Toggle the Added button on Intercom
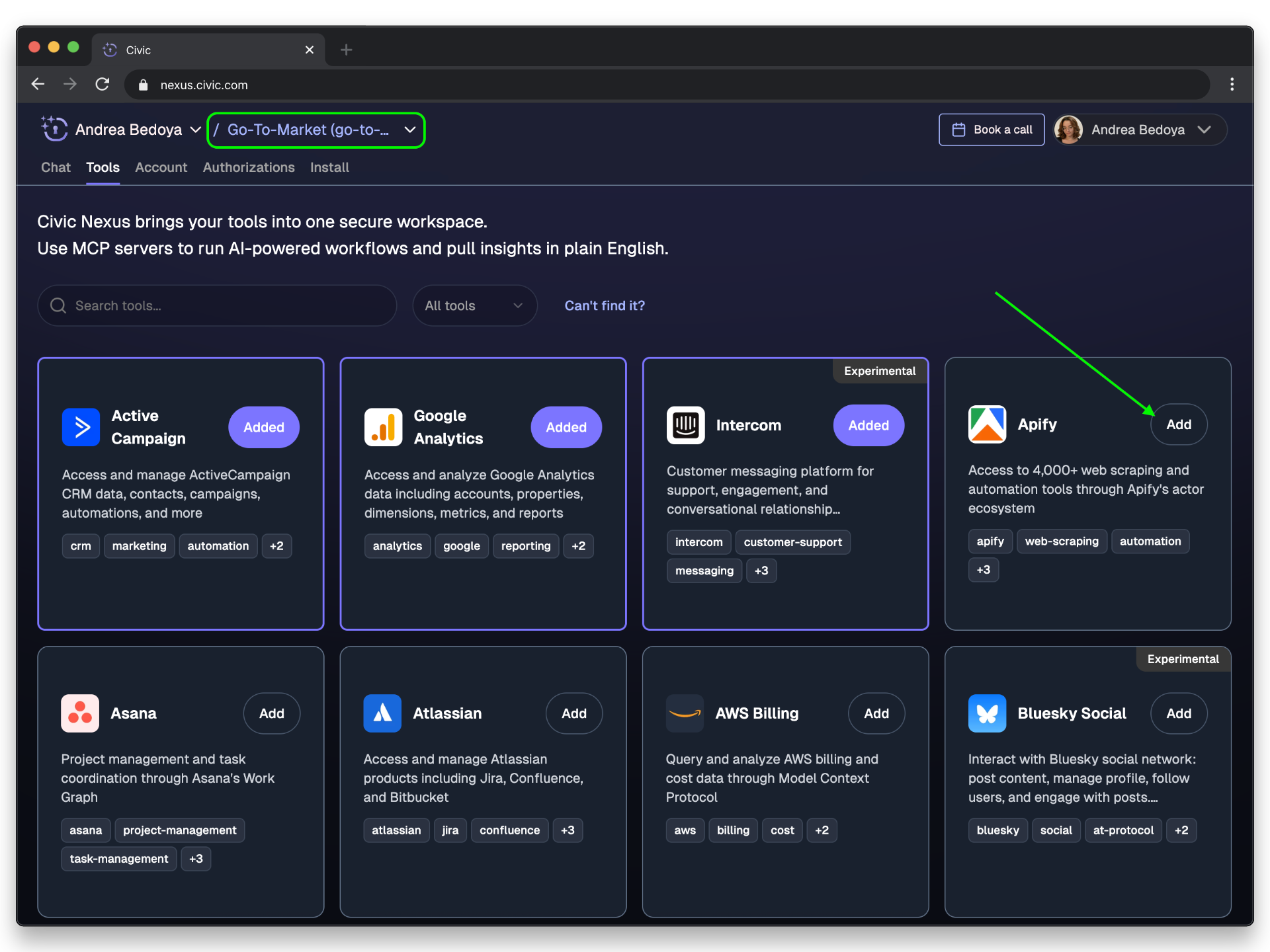This screenshot has width=1270, height=952. tap(868, 425)
